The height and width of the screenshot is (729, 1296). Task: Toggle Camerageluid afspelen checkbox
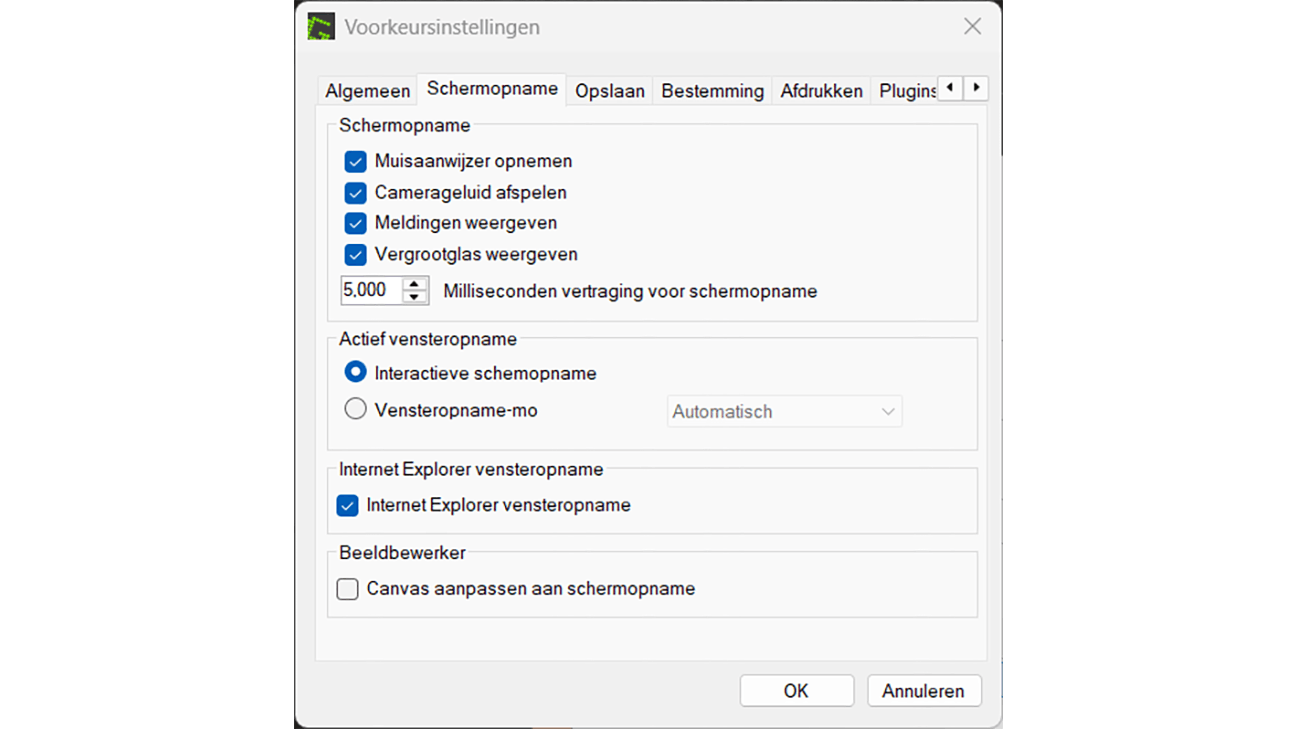(355, 192)
